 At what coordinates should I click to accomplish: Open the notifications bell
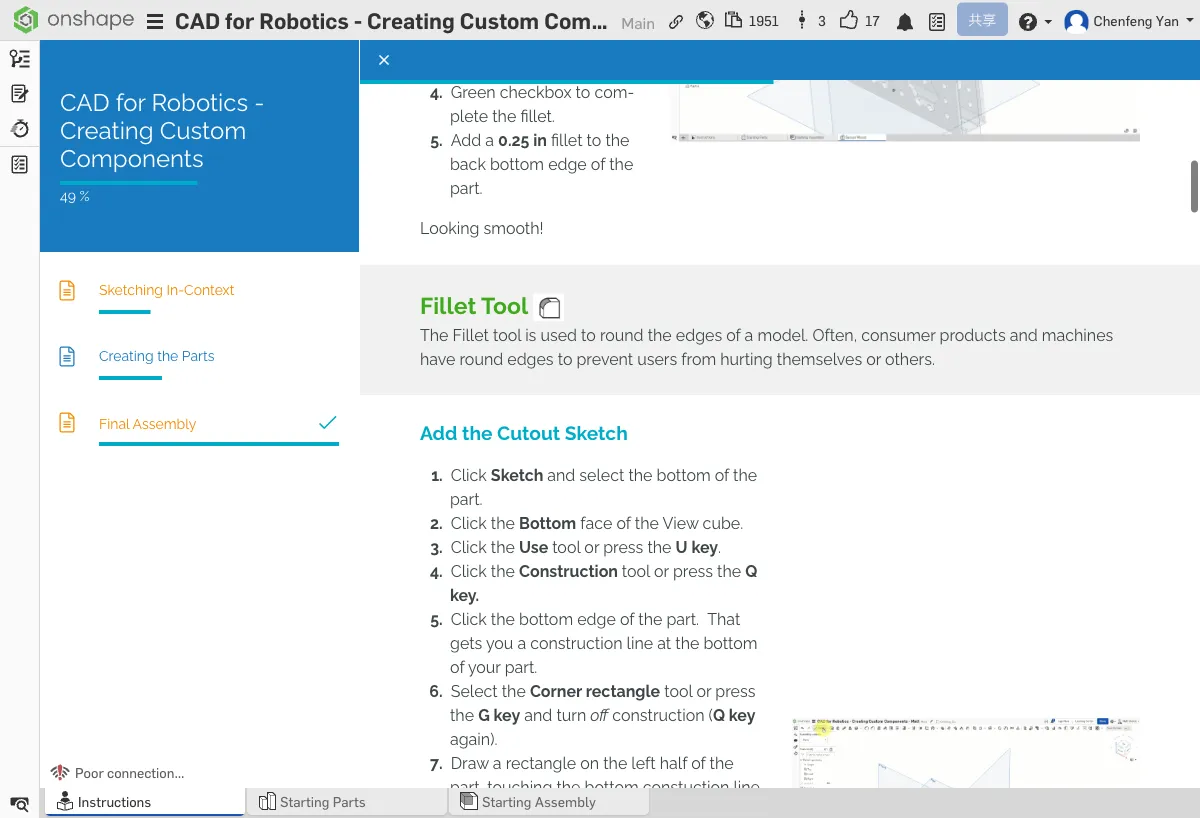(x=905, y=22)
